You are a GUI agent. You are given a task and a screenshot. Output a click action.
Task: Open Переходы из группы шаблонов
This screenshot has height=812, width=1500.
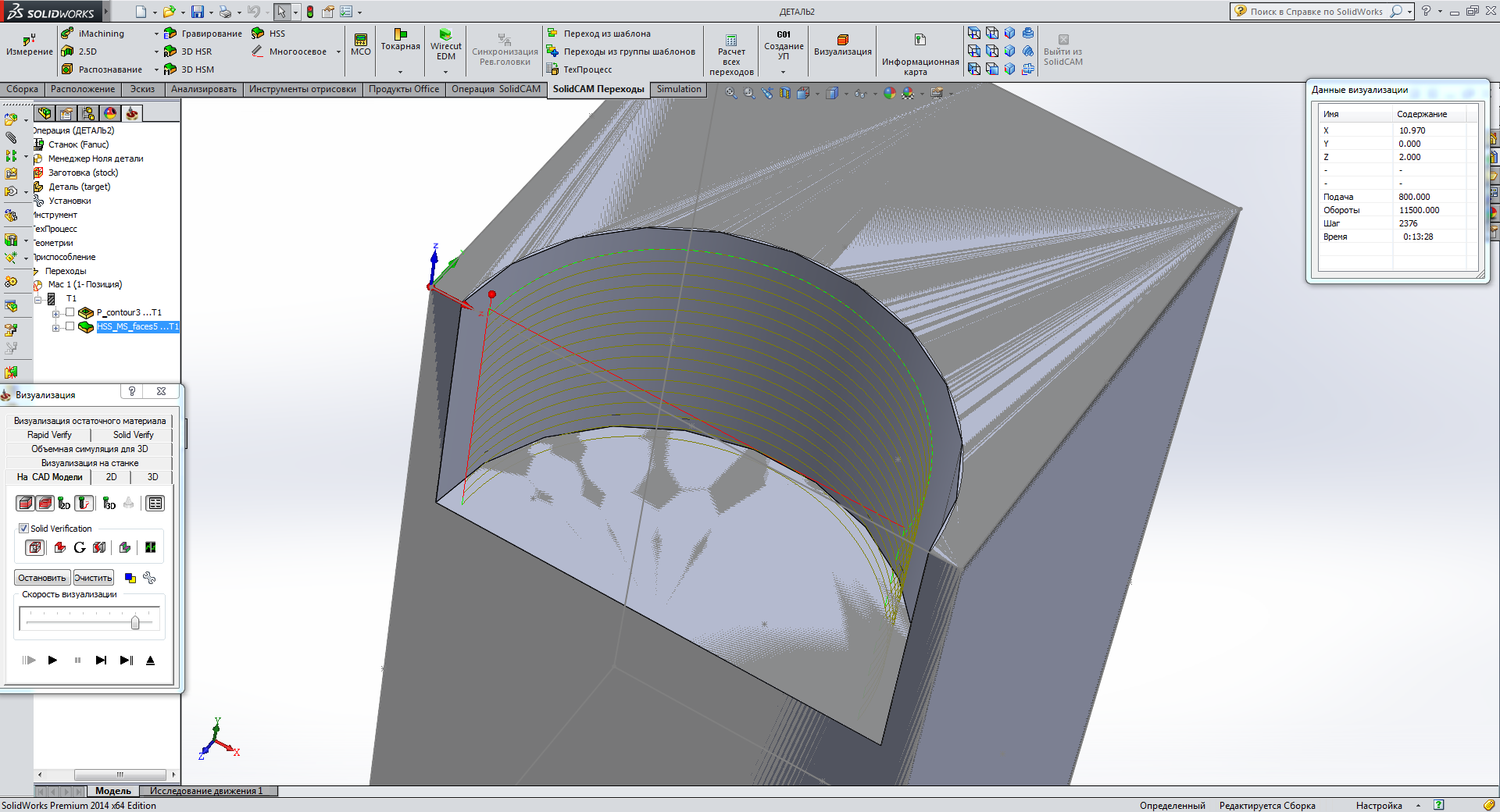click(621, 52)
